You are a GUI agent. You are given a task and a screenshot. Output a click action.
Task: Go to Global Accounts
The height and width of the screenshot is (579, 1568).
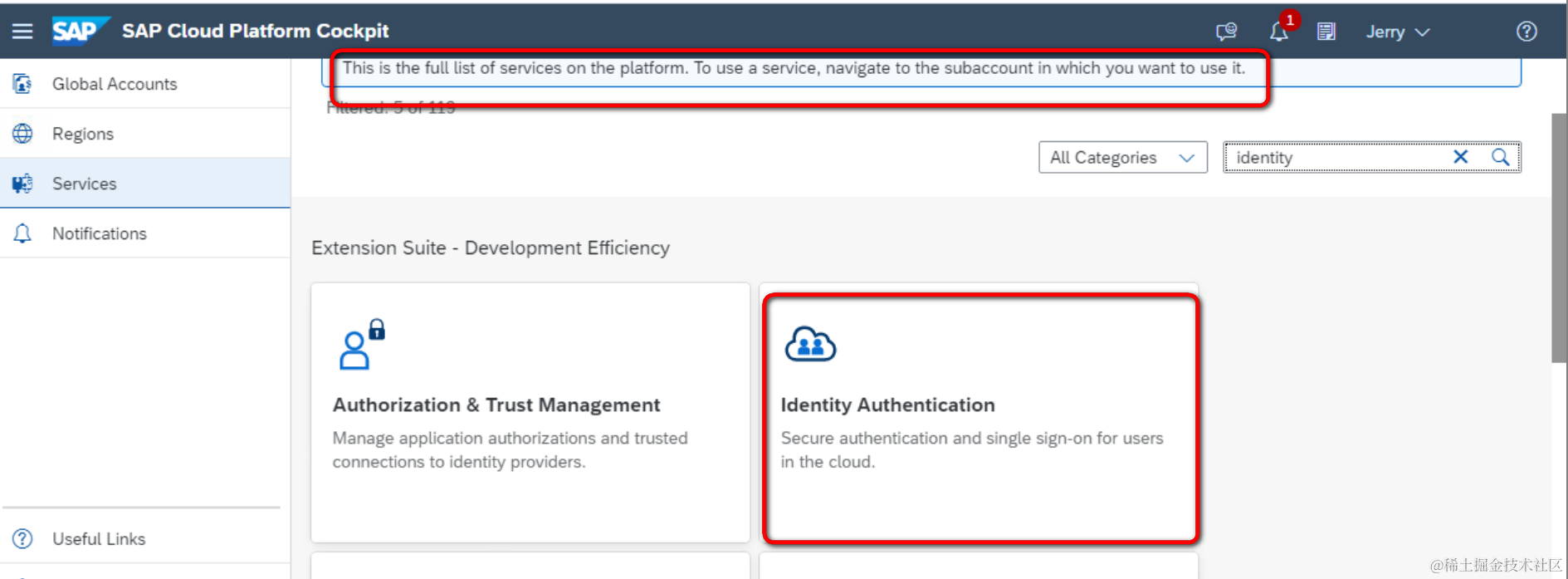point(145,84)
